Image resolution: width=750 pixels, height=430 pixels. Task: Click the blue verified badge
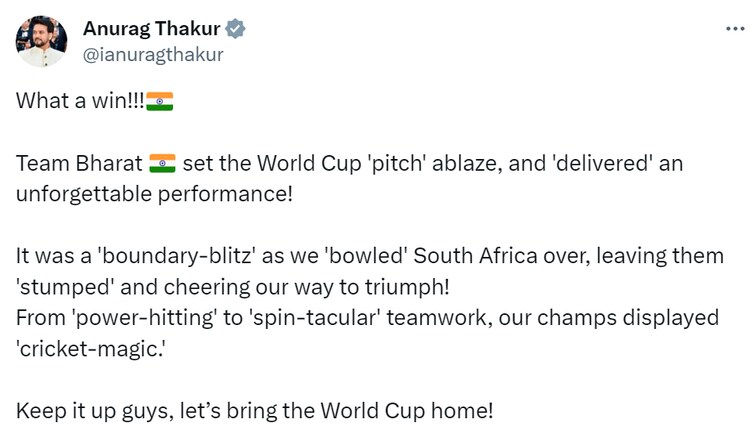pos(236,29)
